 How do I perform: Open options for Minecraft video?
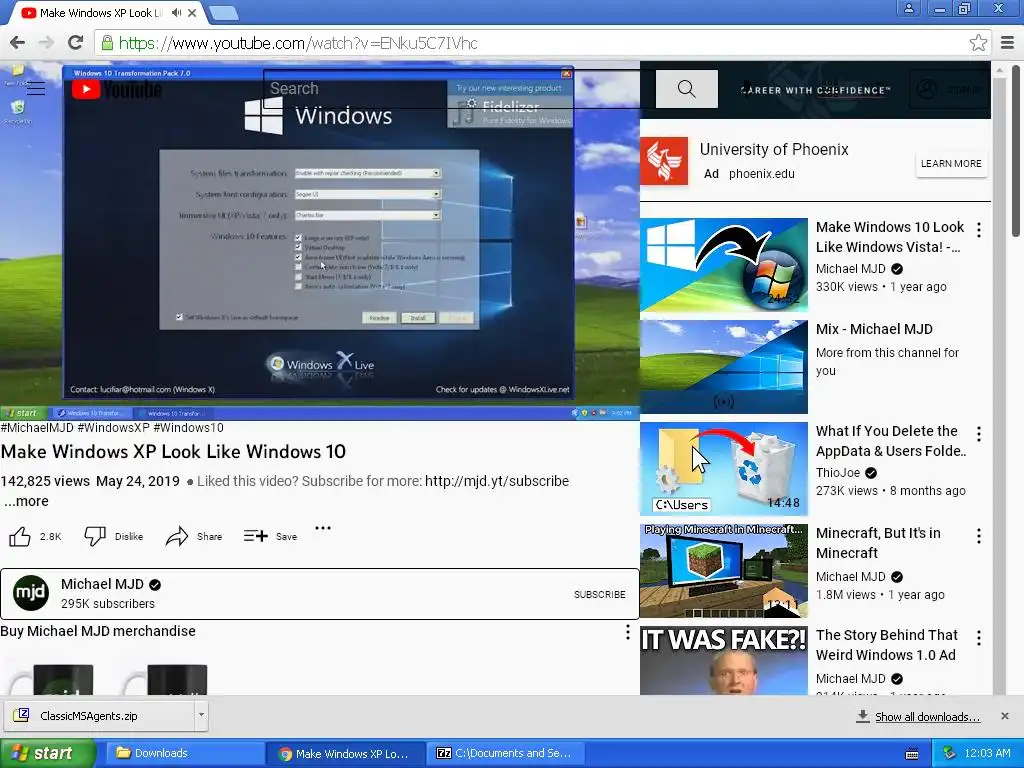978,536
